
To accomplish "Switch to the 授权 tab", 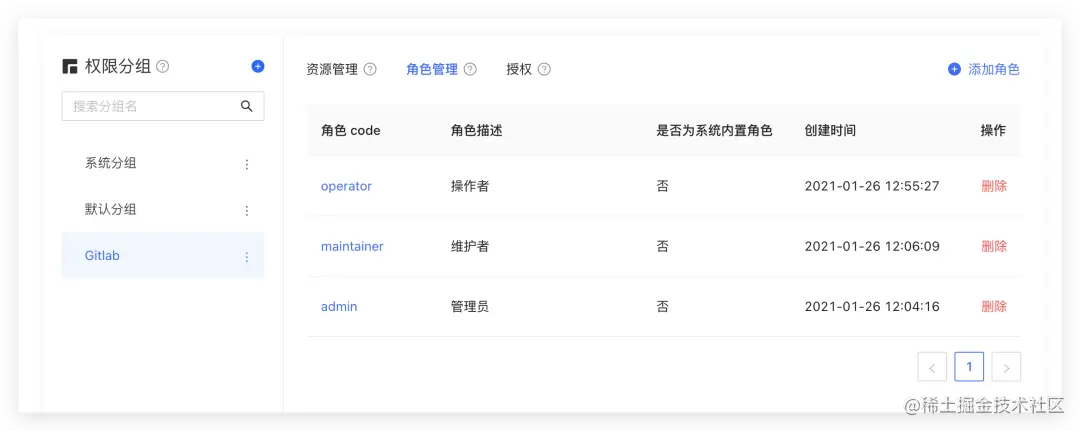I will tap(519, 70).
